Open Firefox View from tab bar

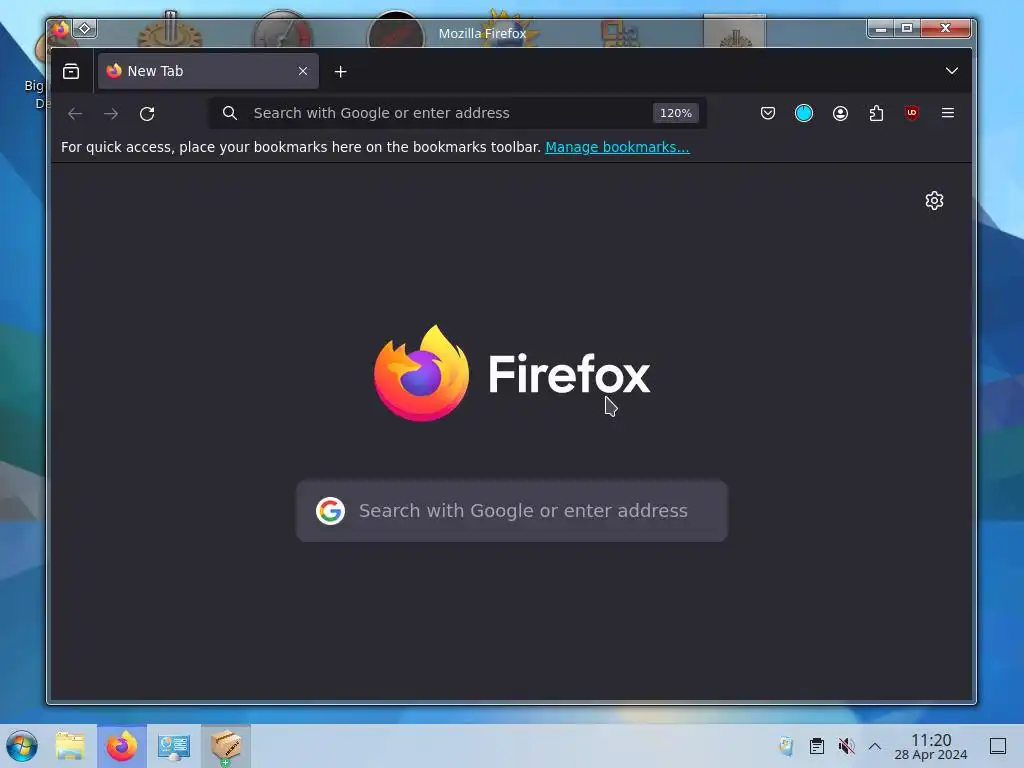[71, 71]
